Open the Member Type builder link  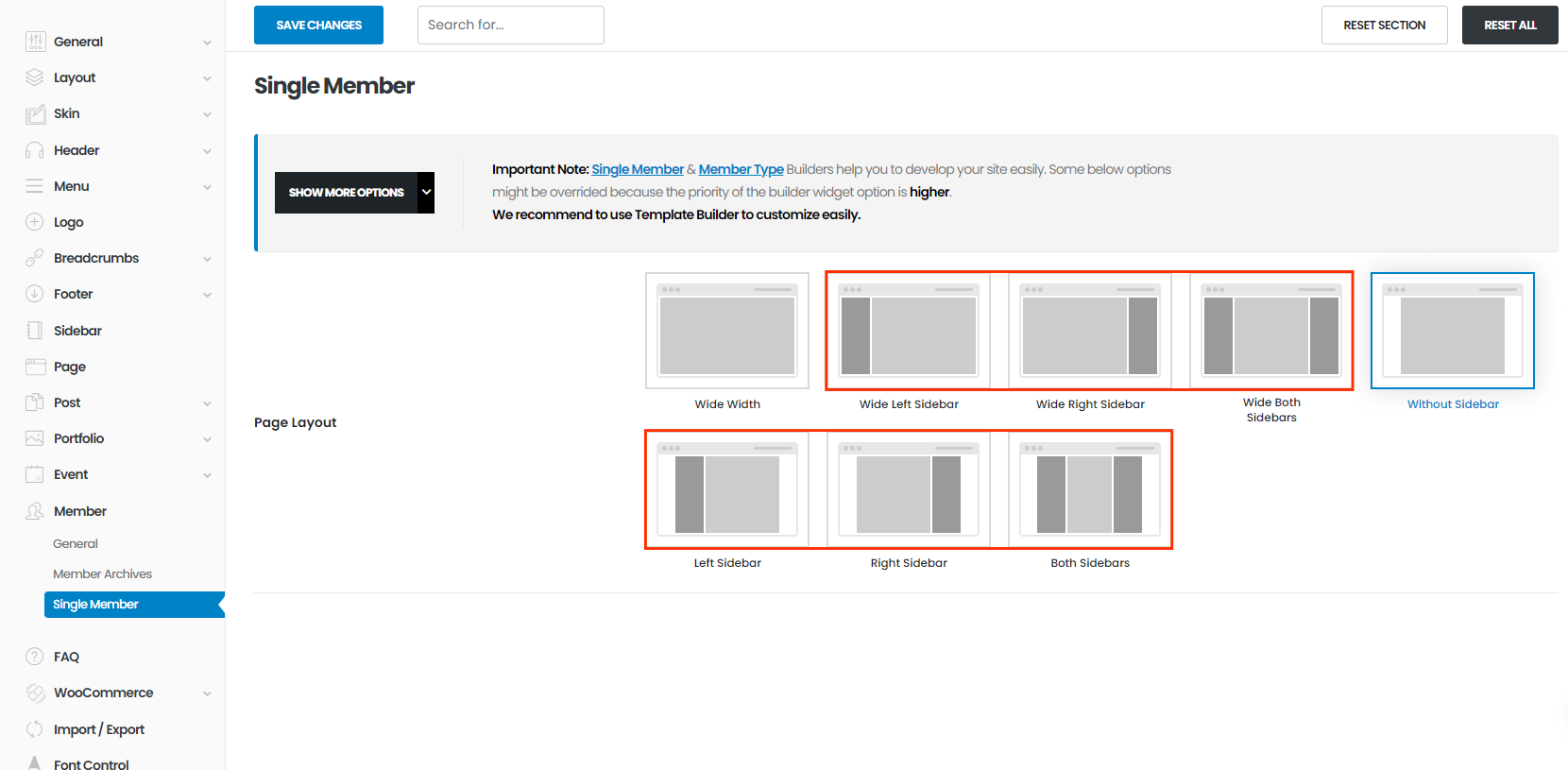click(741, 169)
